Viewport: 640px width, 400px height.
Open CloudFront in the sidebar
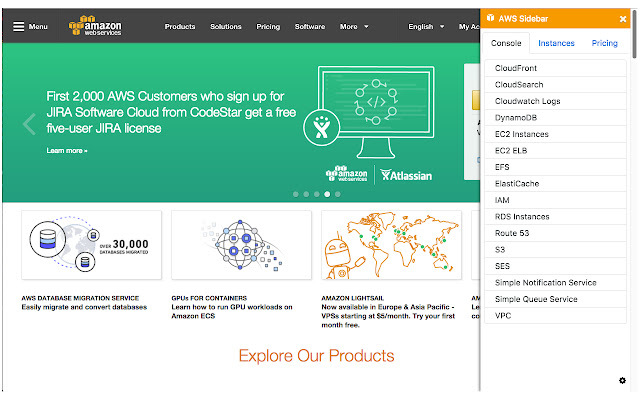coord(555,68)
